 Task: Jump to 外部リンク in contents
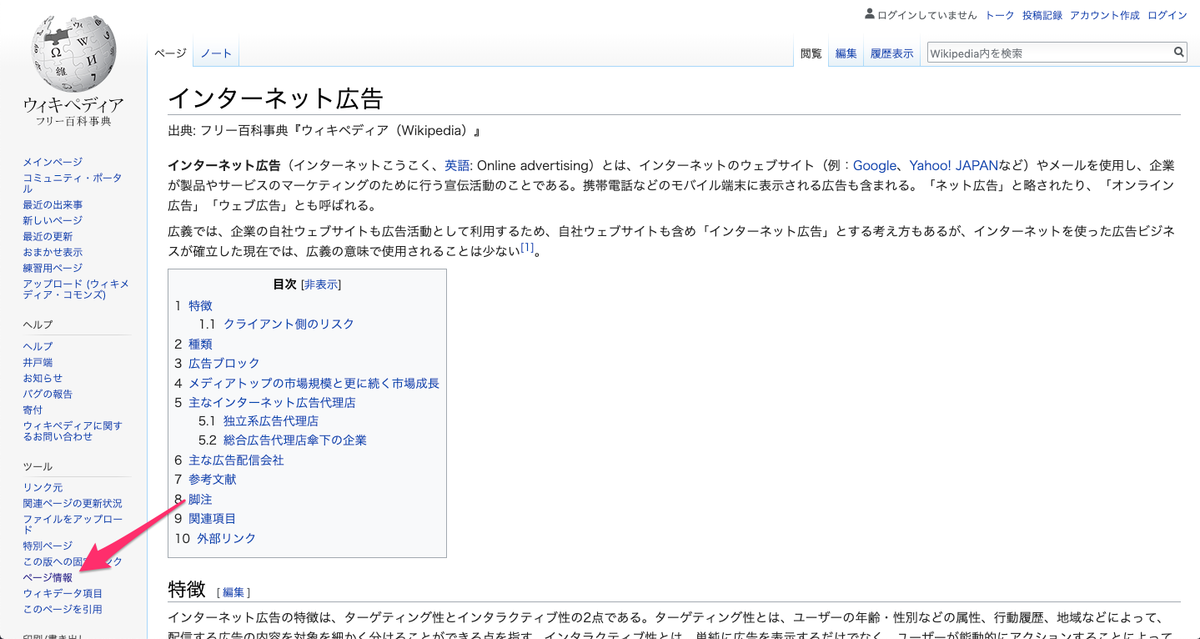(226, 538)
